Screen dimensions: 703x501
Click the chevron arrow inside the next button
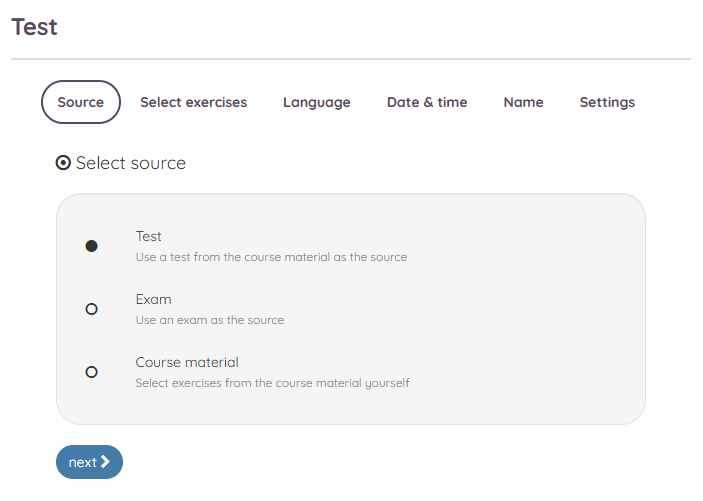point(105,462)
